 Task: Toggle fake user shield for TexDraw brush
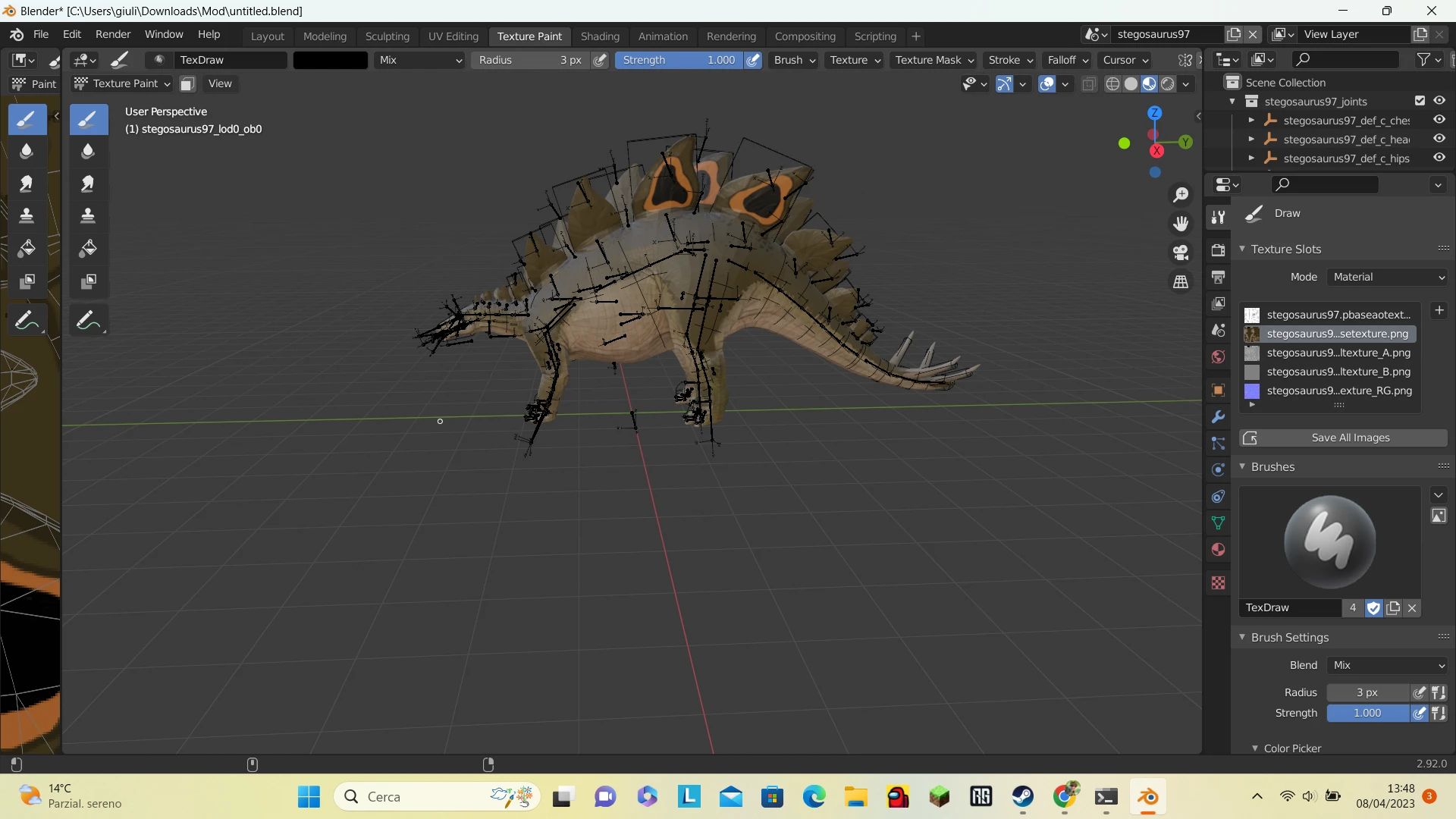pyautogui.click(x=1373, y=607)
